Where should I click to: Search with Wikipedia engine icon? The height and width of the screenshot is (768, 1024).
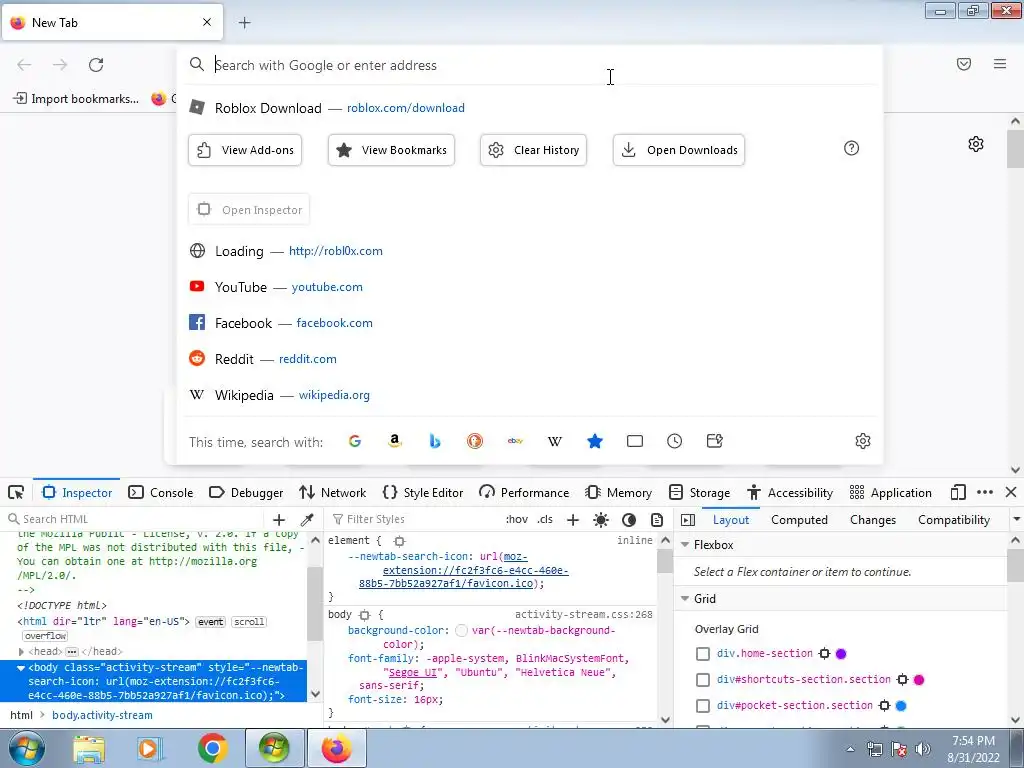pos(554,441)
